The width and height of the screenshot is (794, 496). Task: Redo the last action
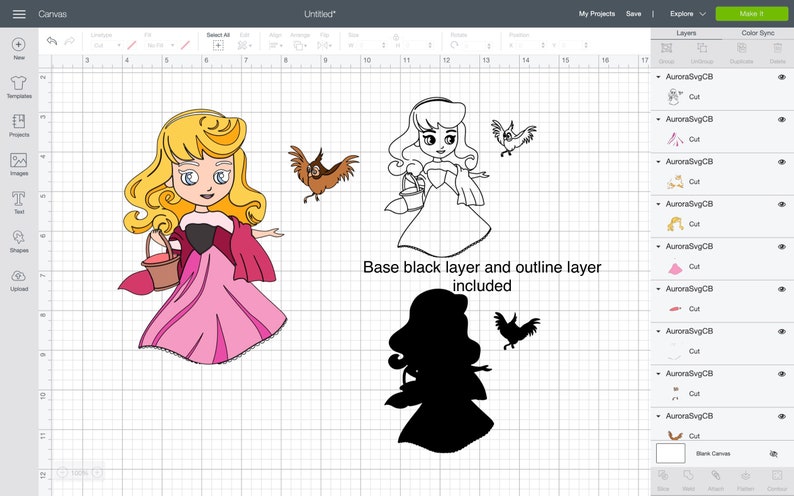click(70, 40)
